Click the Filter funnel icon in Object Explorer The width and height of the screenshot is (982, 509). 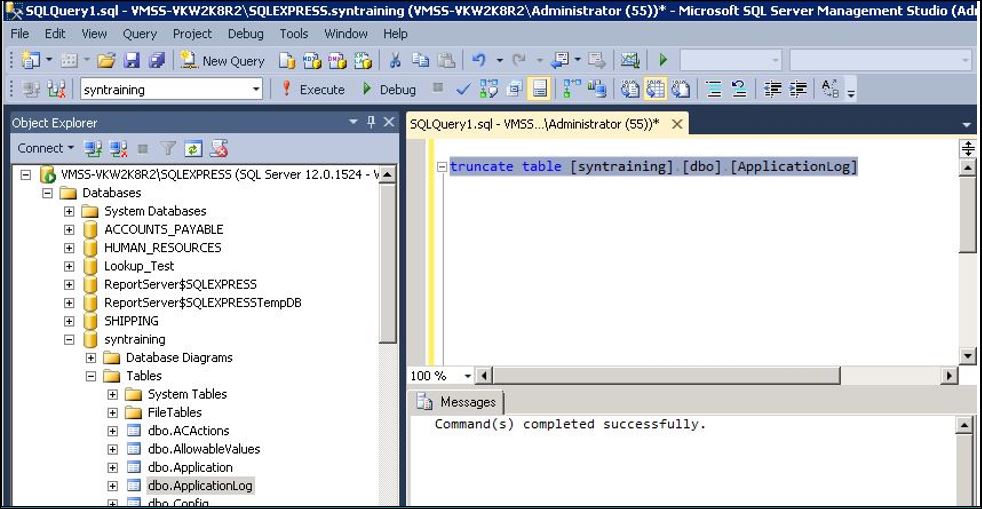168,148
